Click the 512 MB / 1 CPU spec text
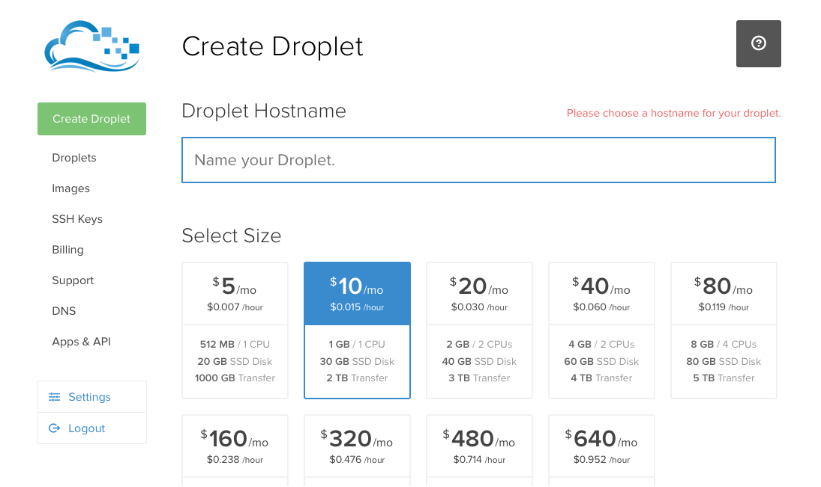Image resolution: width=821 pixels, height=487 pixels. (235, 345)
